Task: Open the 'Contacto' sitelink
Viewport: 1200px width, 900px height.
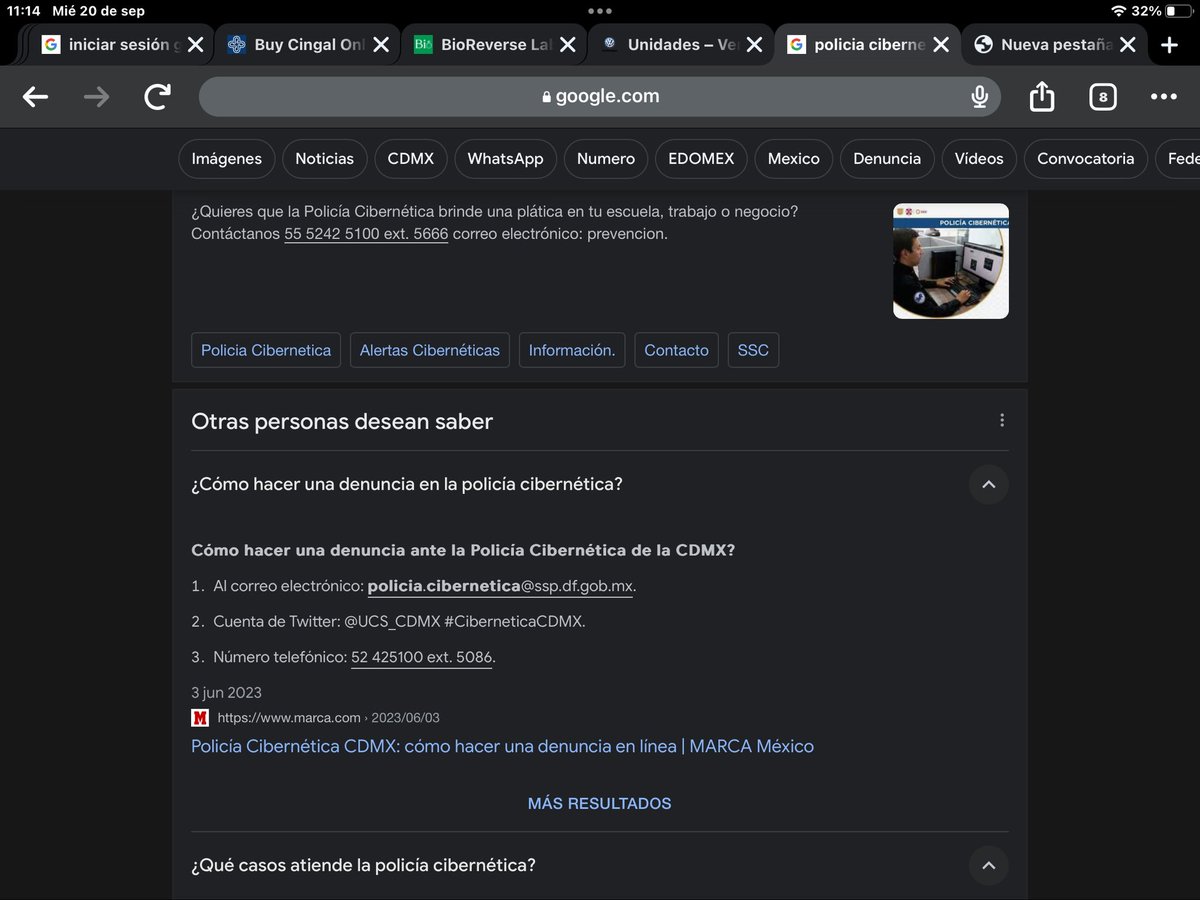Action: coord(676,350)
